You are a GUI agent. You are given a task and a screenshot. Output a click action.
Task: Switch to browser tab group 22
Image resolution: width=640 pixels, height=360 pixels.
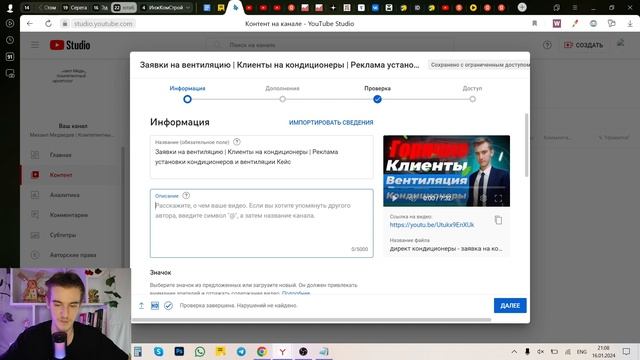point(124,7)
